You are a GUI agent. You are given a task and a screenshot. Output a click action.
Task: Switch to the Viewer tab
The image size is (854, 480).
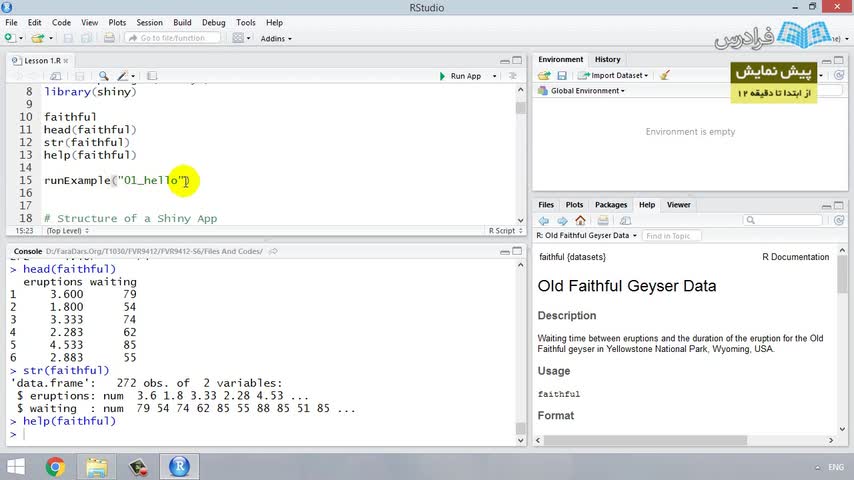point(678,205)
